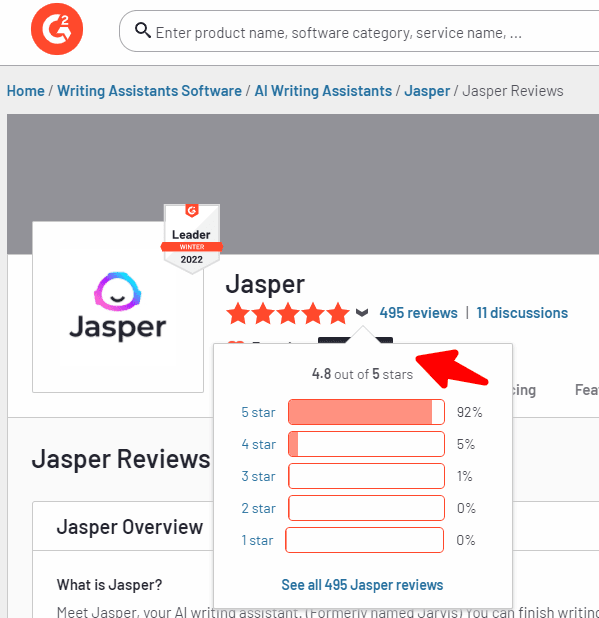The height and width of the screenshot is (618, 599).
Task: Click the five orange stars rating
Action: [288, 313]
